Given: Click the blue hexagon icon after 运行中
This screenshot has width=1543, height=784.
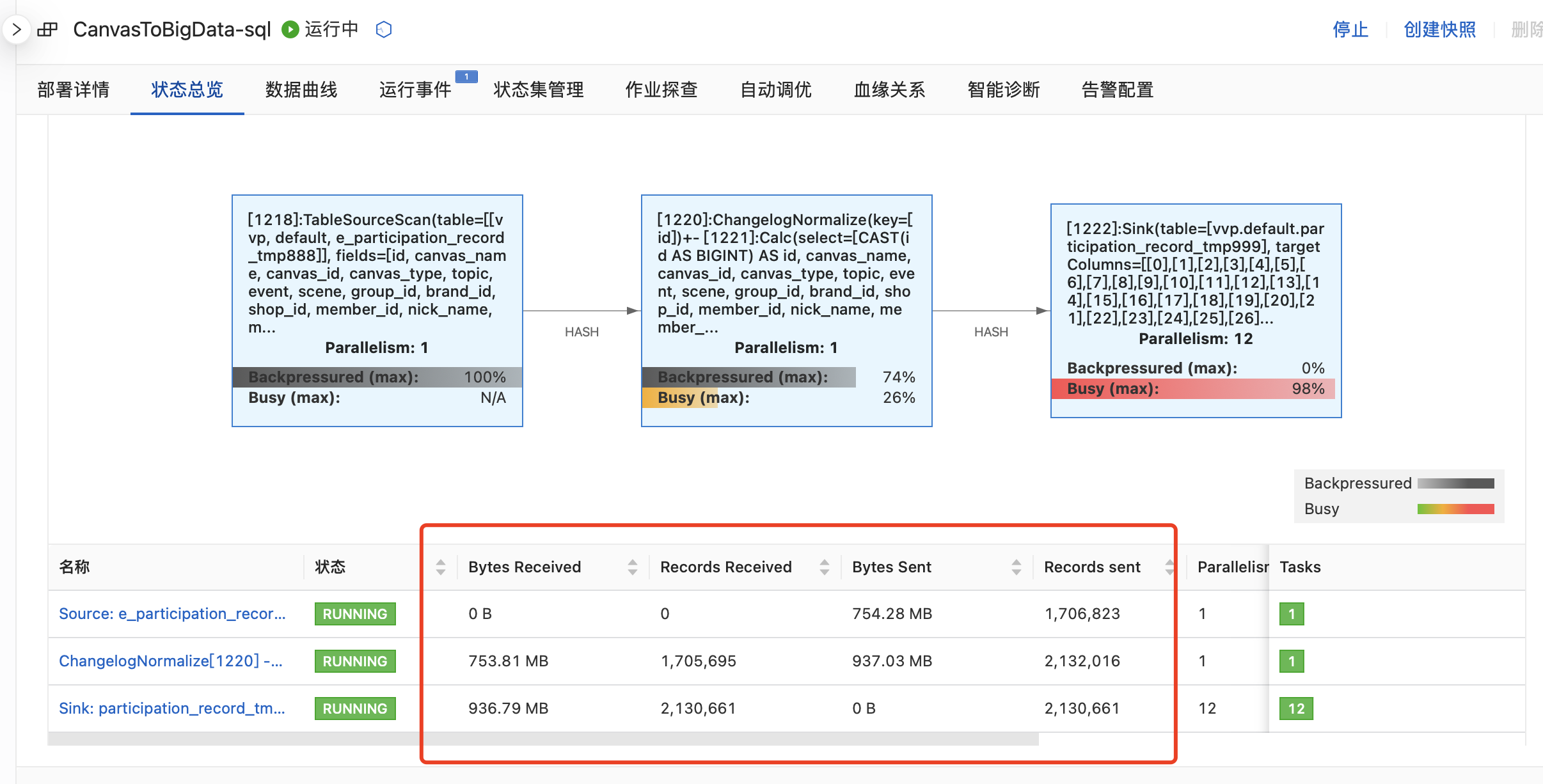Looking at the screenshot, I should tap(384, 29).
